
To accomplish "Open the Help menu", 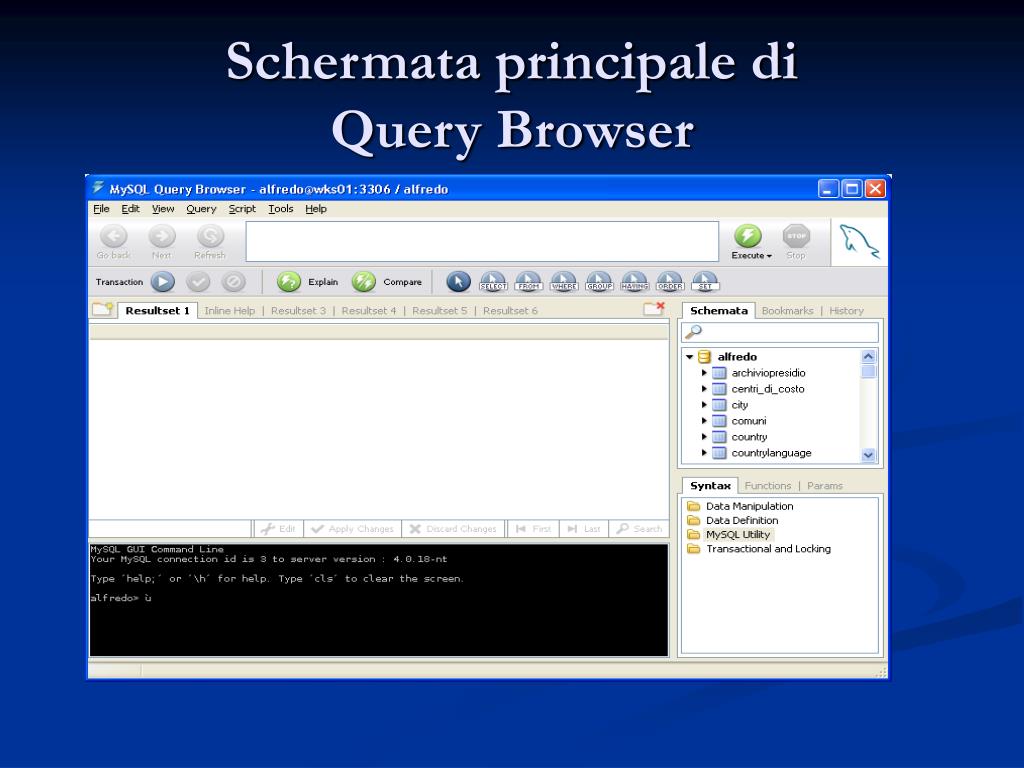I will click(x=316, y=209).
